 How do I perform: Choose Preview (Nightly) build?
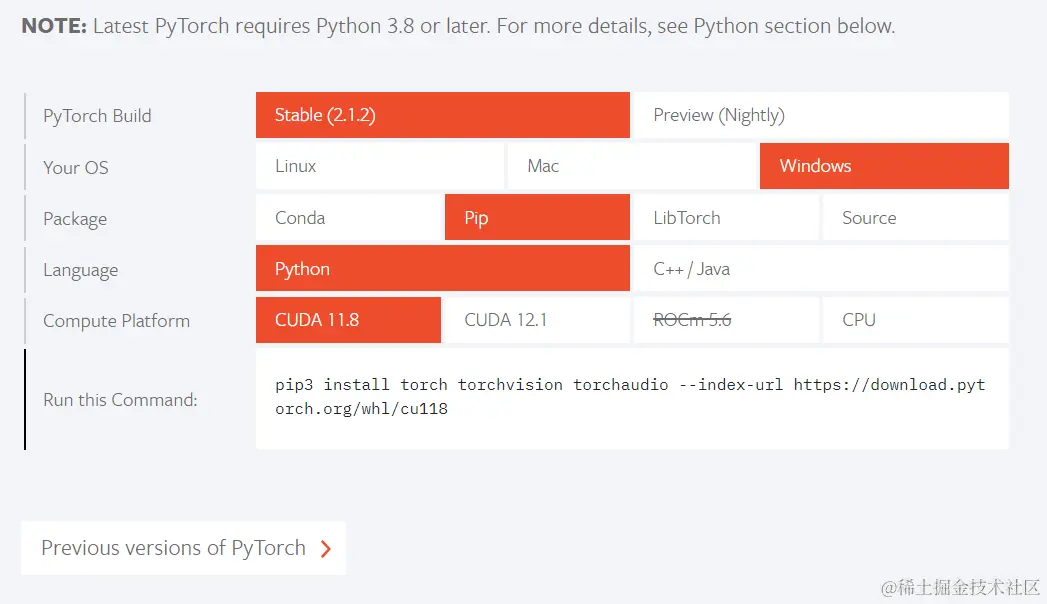click(820, 115)
